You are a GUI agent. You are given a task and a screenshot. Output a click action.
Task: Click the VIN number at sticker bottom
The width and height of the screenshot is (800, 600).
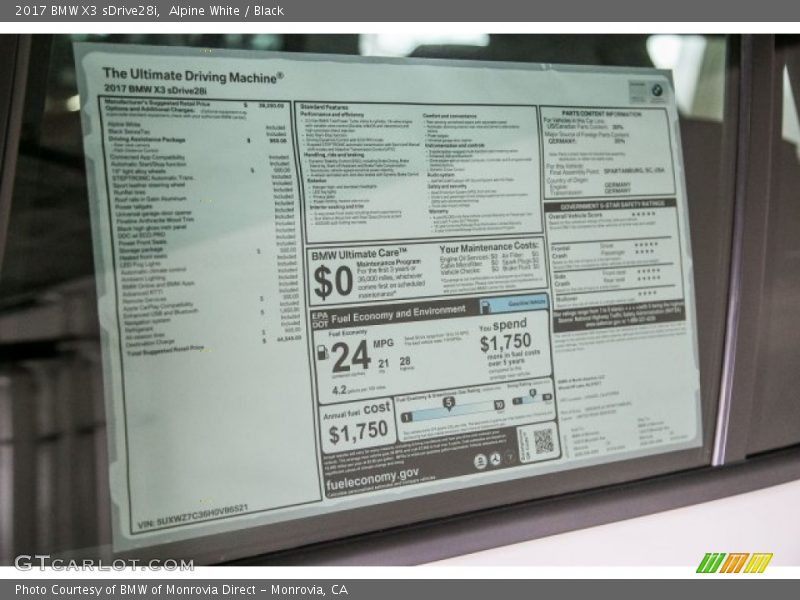click(x=192, y=515)
